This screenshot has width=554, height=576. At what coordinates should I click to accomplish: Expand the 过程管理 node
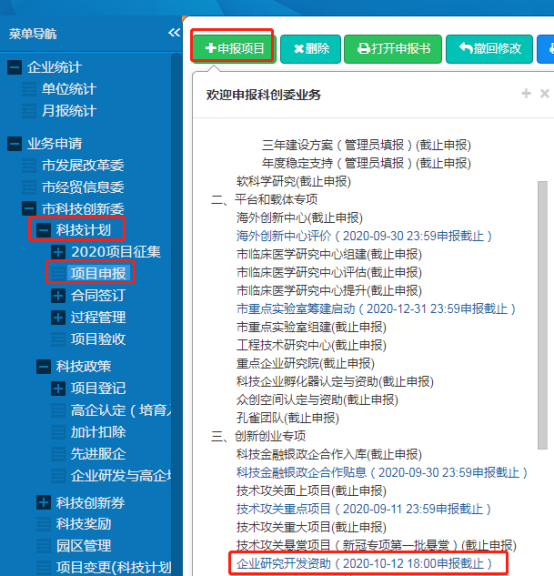58,317
